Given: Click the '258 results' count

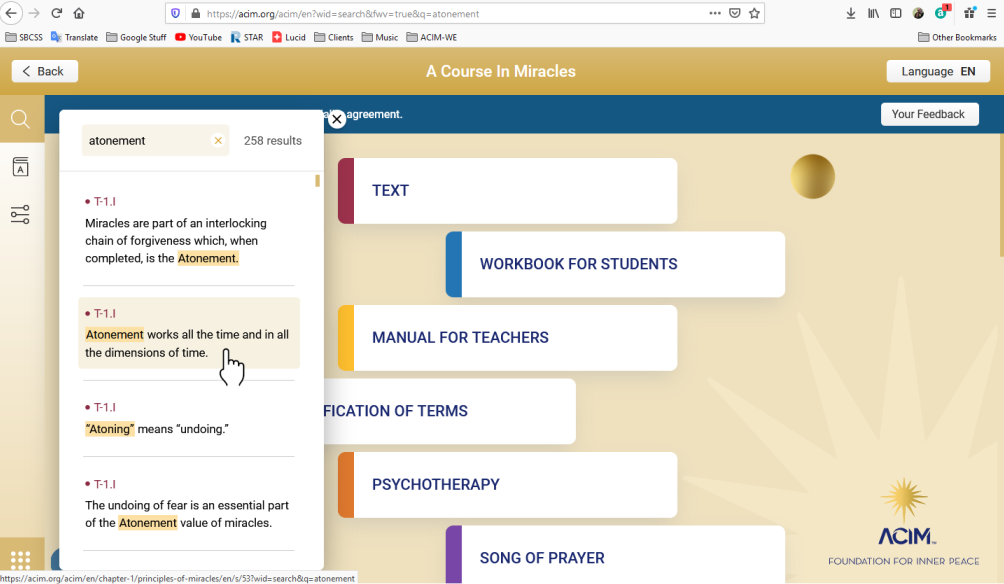Looking at the screenshot, I should [x=273, y=140].
